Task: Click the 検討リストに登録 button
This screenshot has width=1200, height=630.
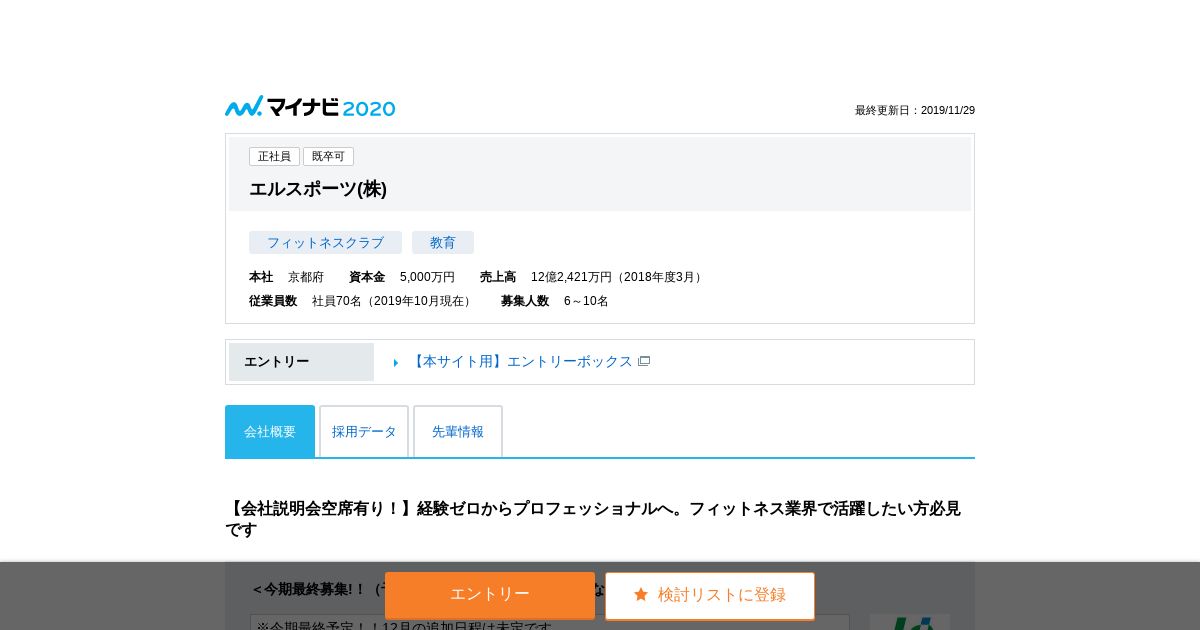Action: (x=710, y=595)
